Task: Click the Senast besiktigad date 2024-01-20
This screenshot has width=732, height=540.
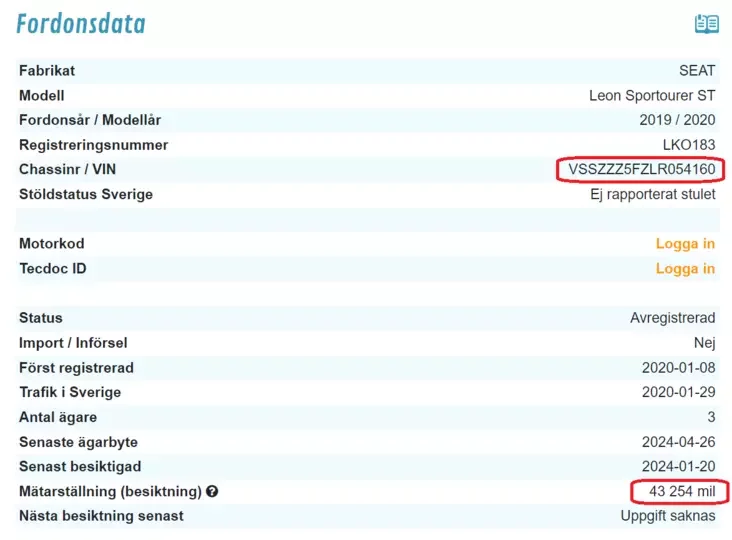Action: (678, 467)
